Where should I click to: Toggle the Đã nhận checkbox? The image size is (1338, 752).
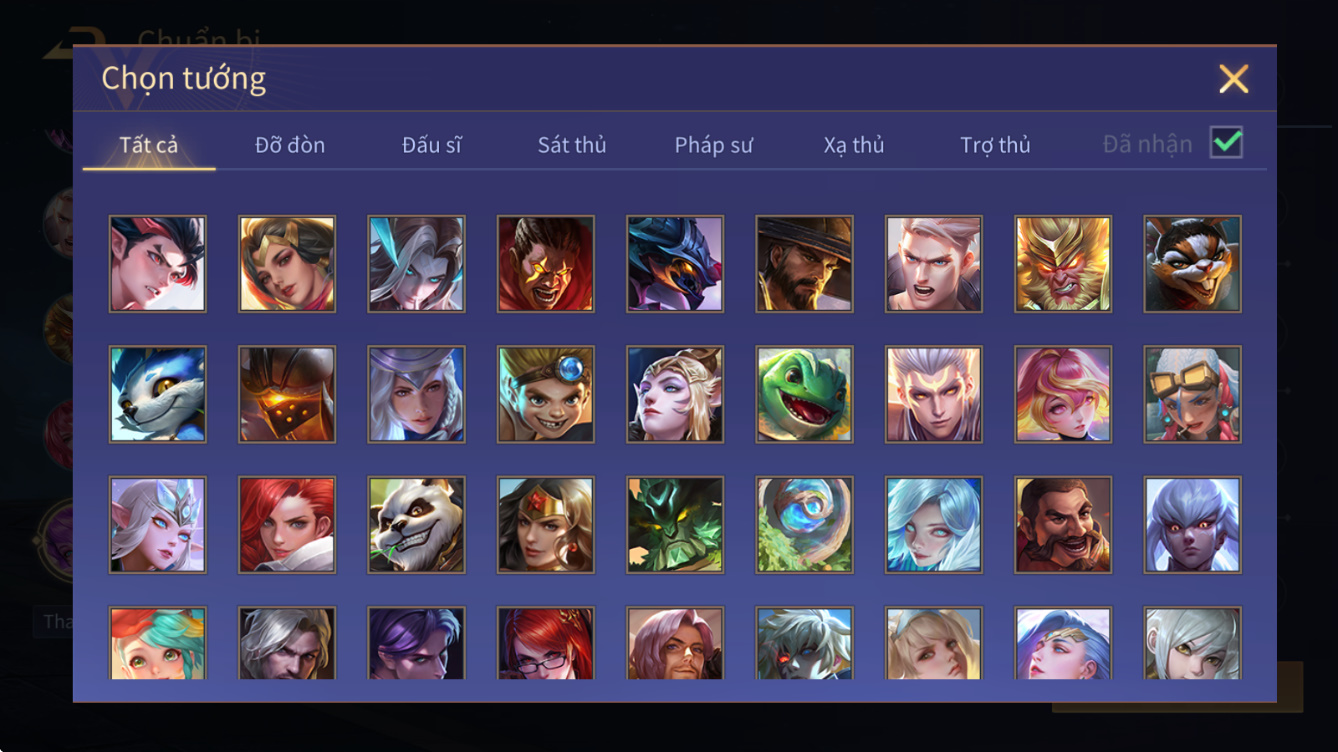(x=1226, y=143)
